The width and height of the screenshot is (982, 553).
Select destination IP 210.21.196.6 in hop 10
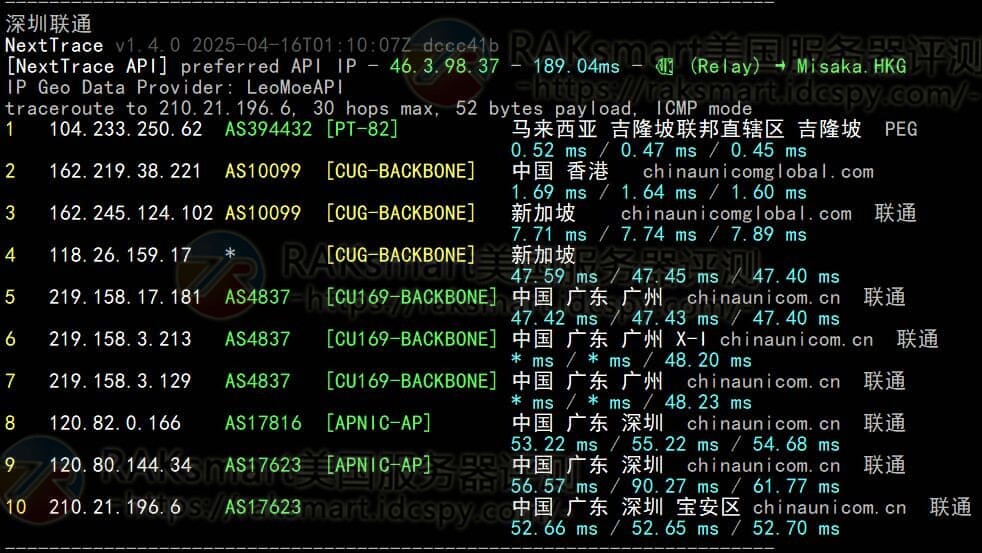115,507
